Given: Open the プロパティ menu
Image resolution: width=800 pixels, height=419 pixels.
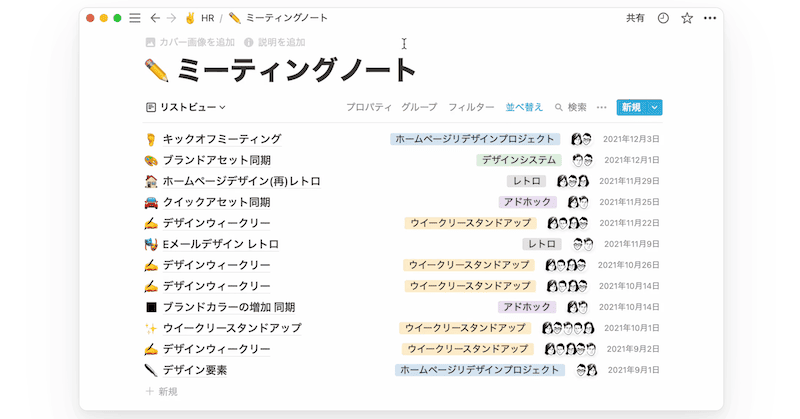Looking at the screenshot, I should coord(368,107).
